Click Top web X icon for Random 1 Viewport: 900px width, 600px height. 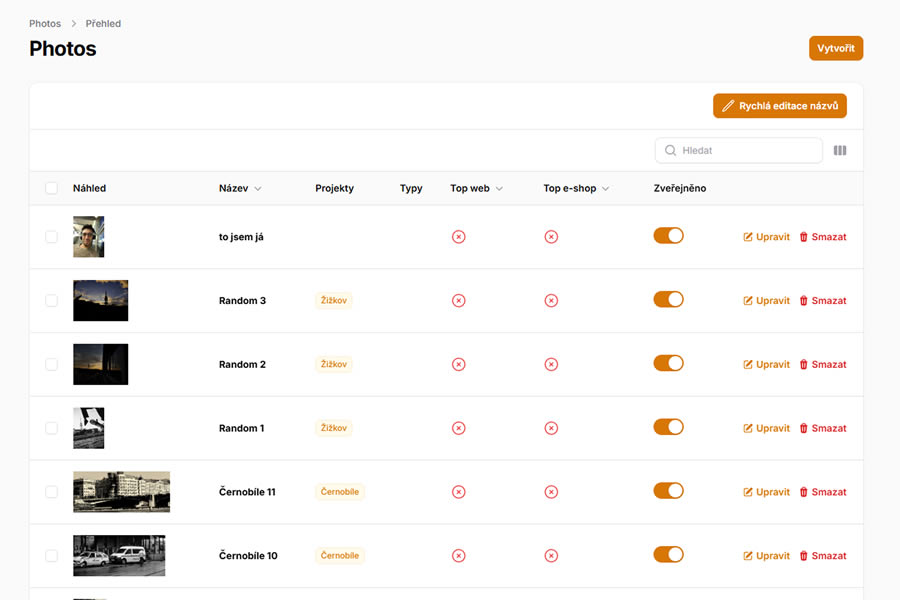click(x=458, y=428)
